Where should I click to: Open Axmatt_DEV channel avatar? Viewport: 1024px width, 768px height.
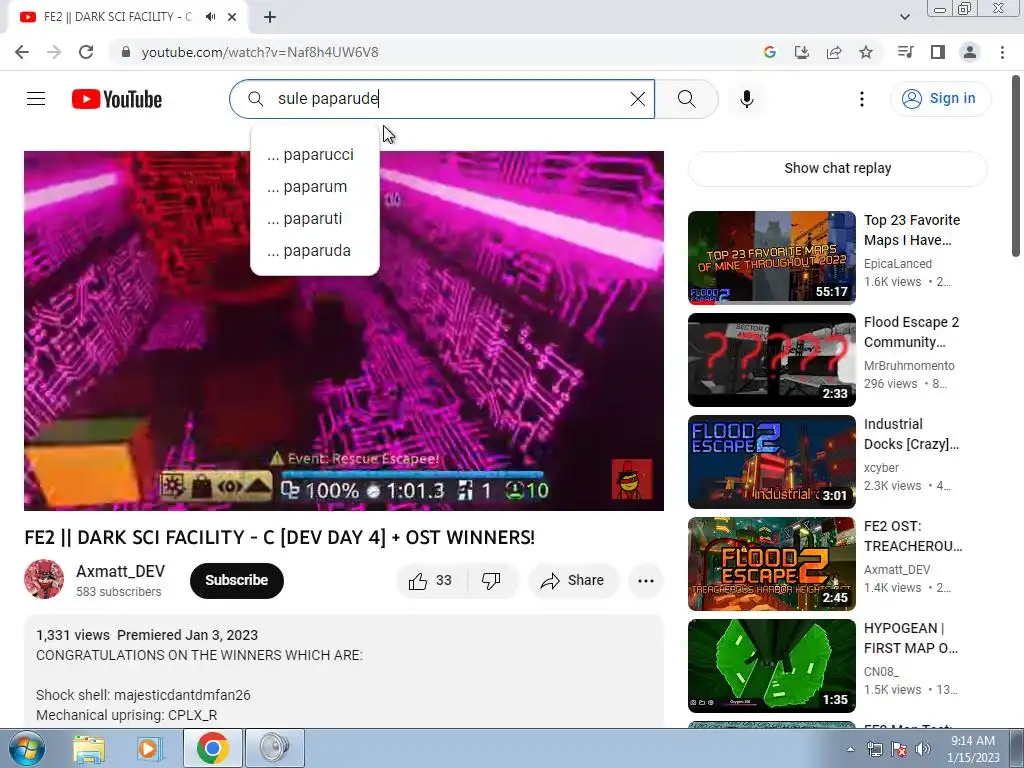[x=44, y=579]
